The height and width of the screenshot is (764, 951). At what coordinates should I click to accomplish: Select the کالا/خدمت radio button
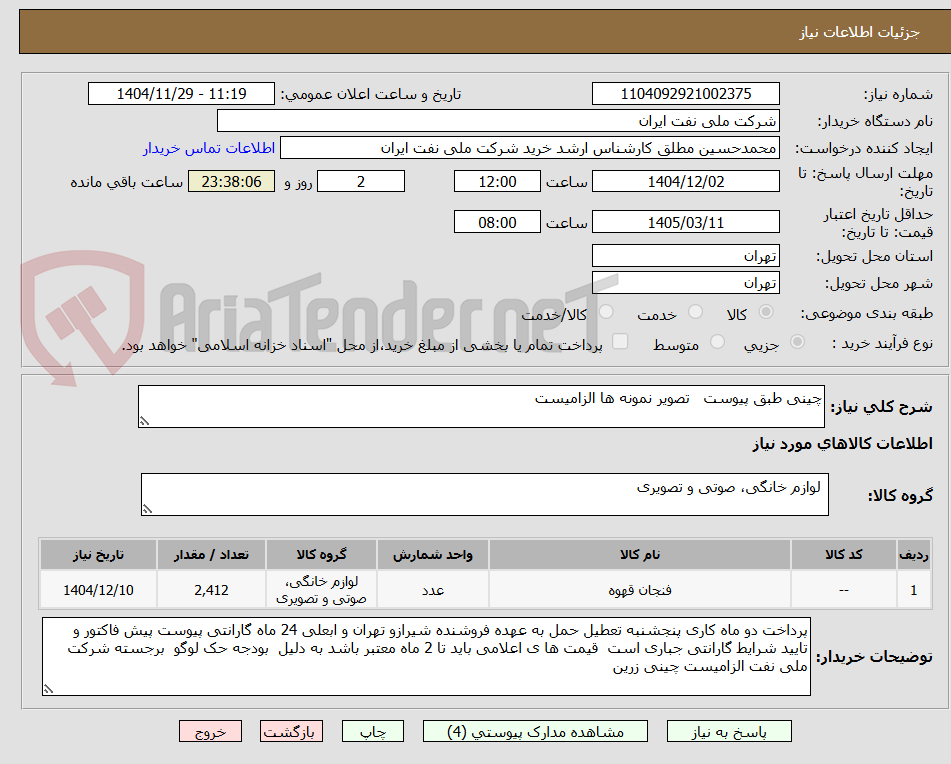606,312
